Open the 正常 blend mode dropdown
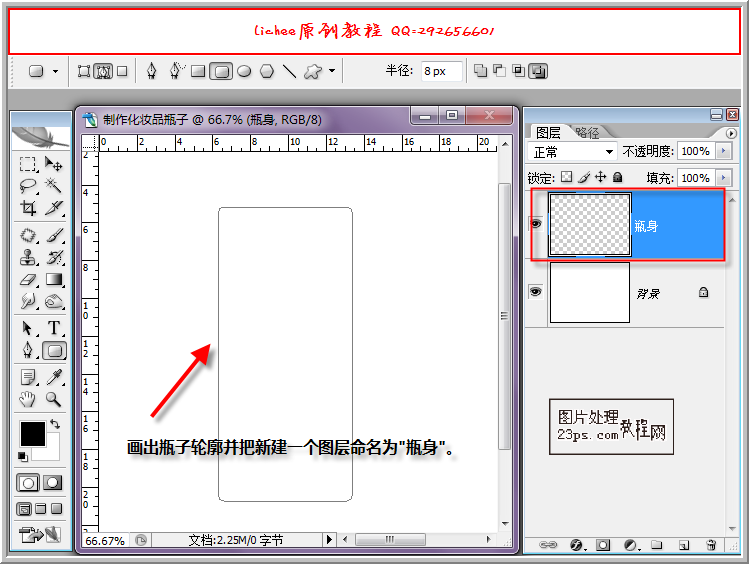 tap(573, 152)
